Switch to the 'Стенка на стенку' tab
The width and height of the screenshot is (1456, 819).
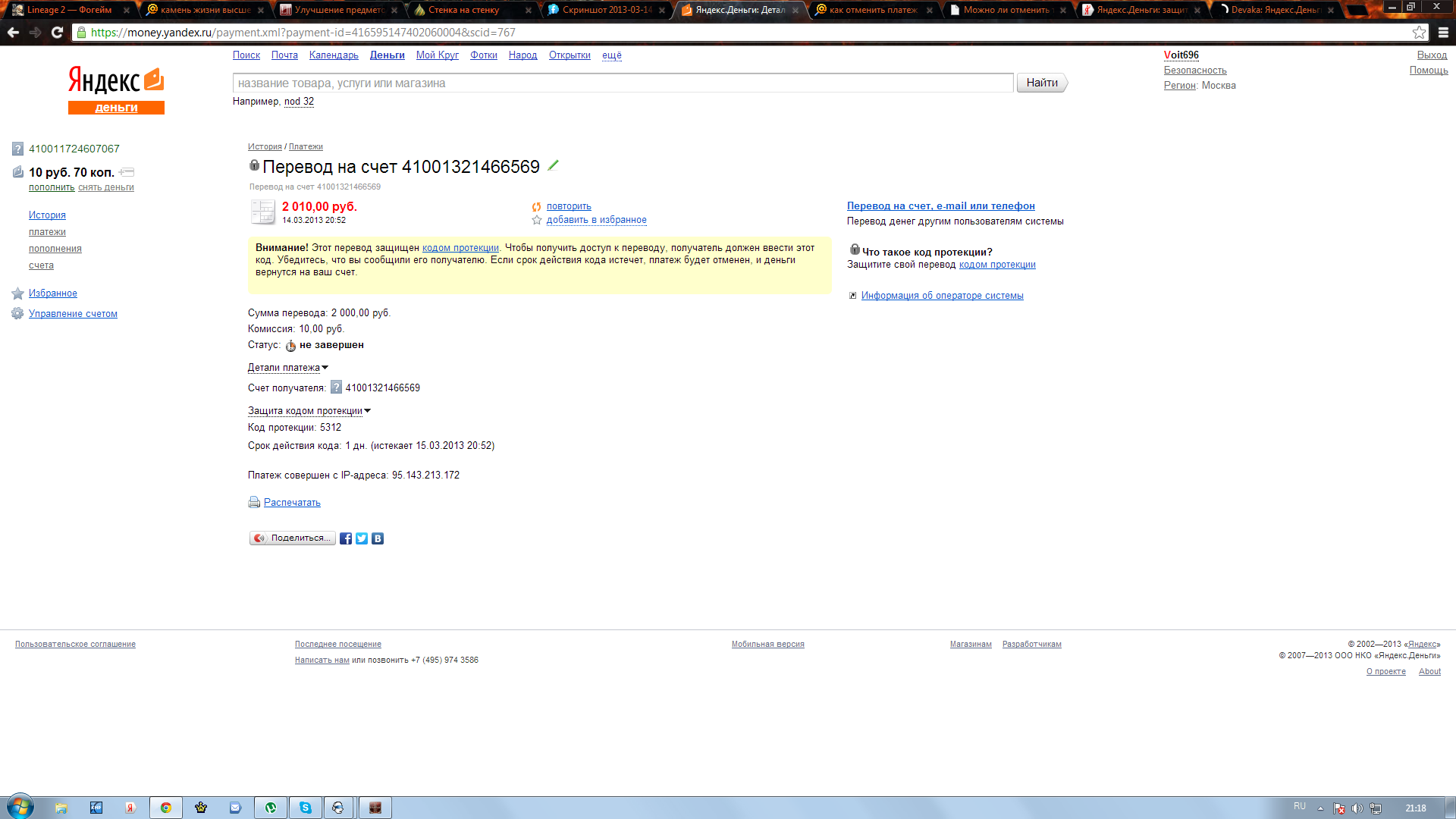[470, 10]
